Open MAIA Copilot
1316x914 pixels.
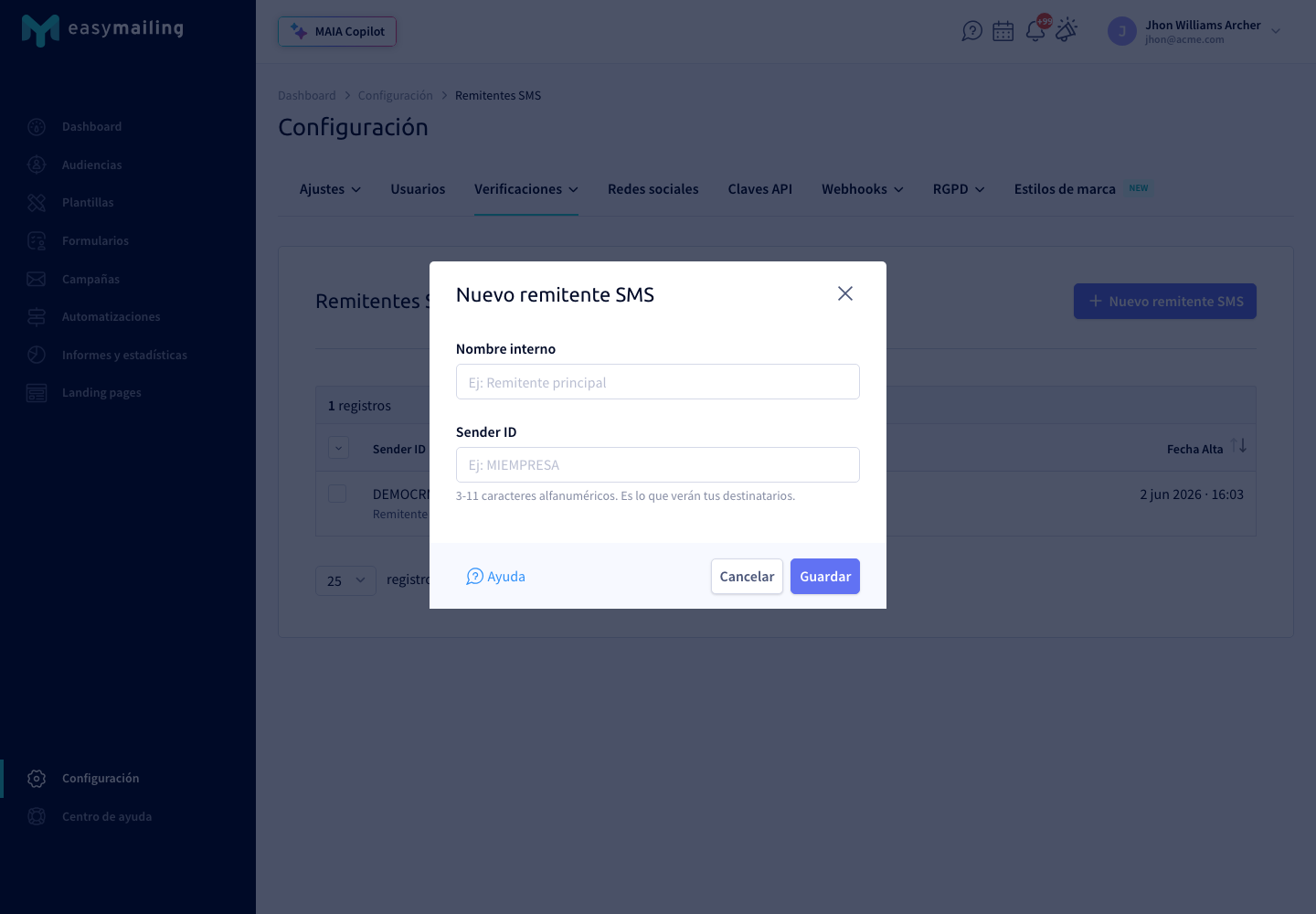337,31
